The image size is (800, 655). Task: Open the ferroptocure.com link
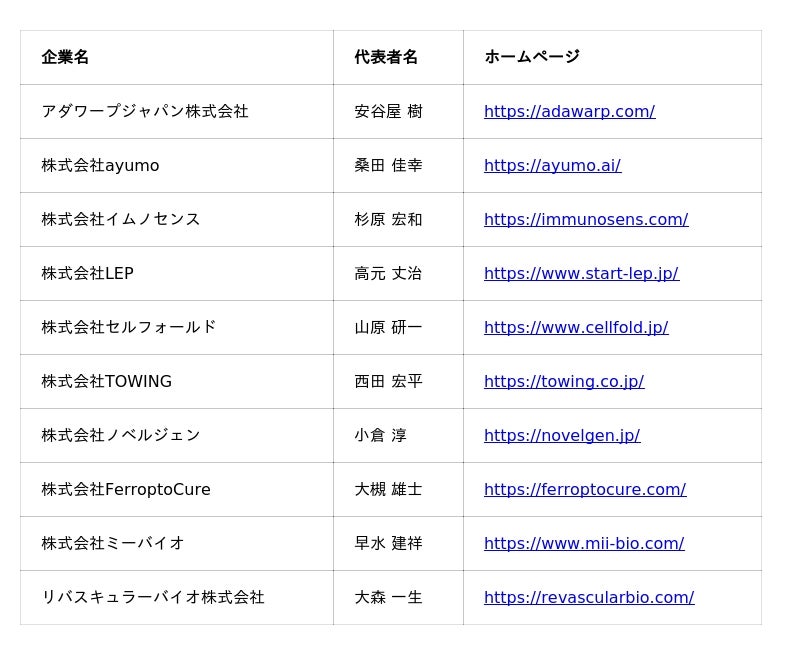coord(585,490)
